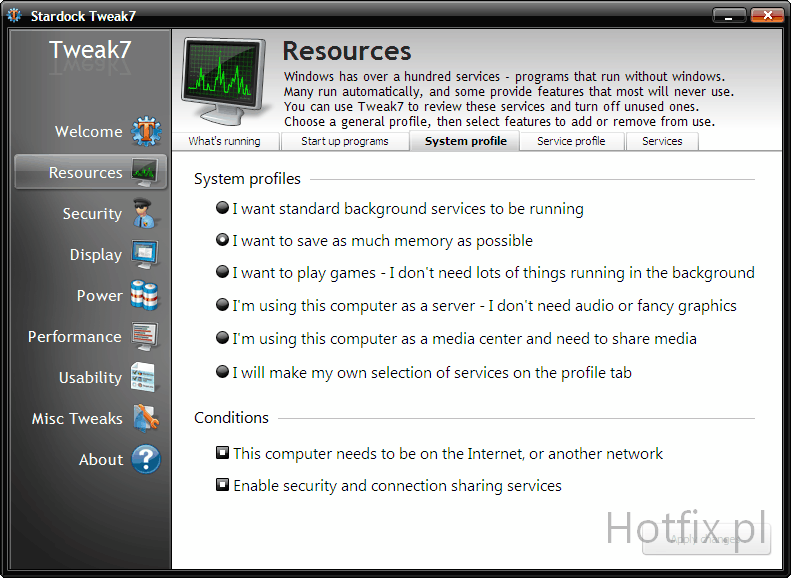Click the Stardock Tweak7 title bar icon
Screen dimensions: 791x578
tap(14, 16)
